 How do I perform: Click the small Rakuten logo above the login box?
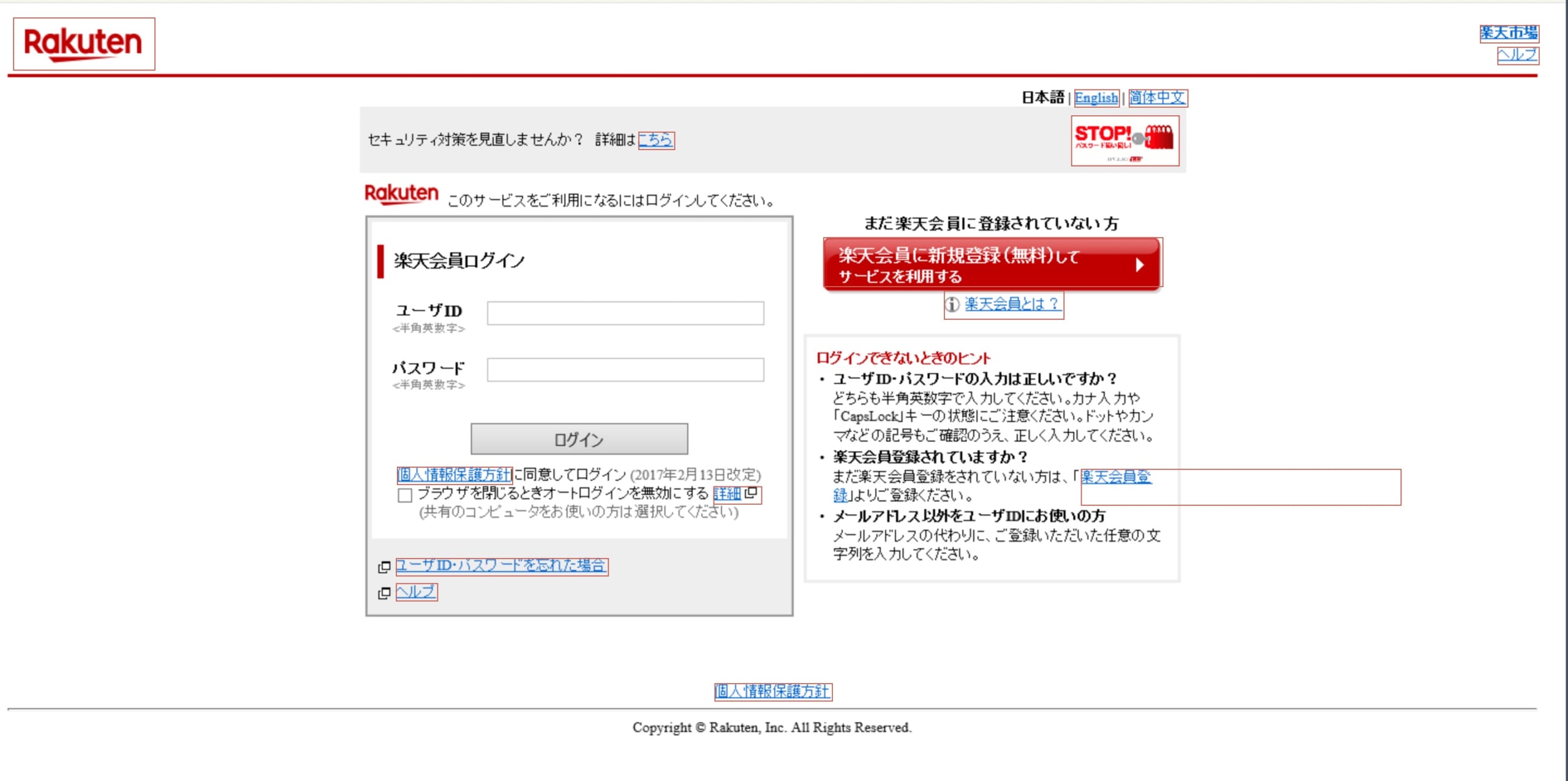pos(401,194)
